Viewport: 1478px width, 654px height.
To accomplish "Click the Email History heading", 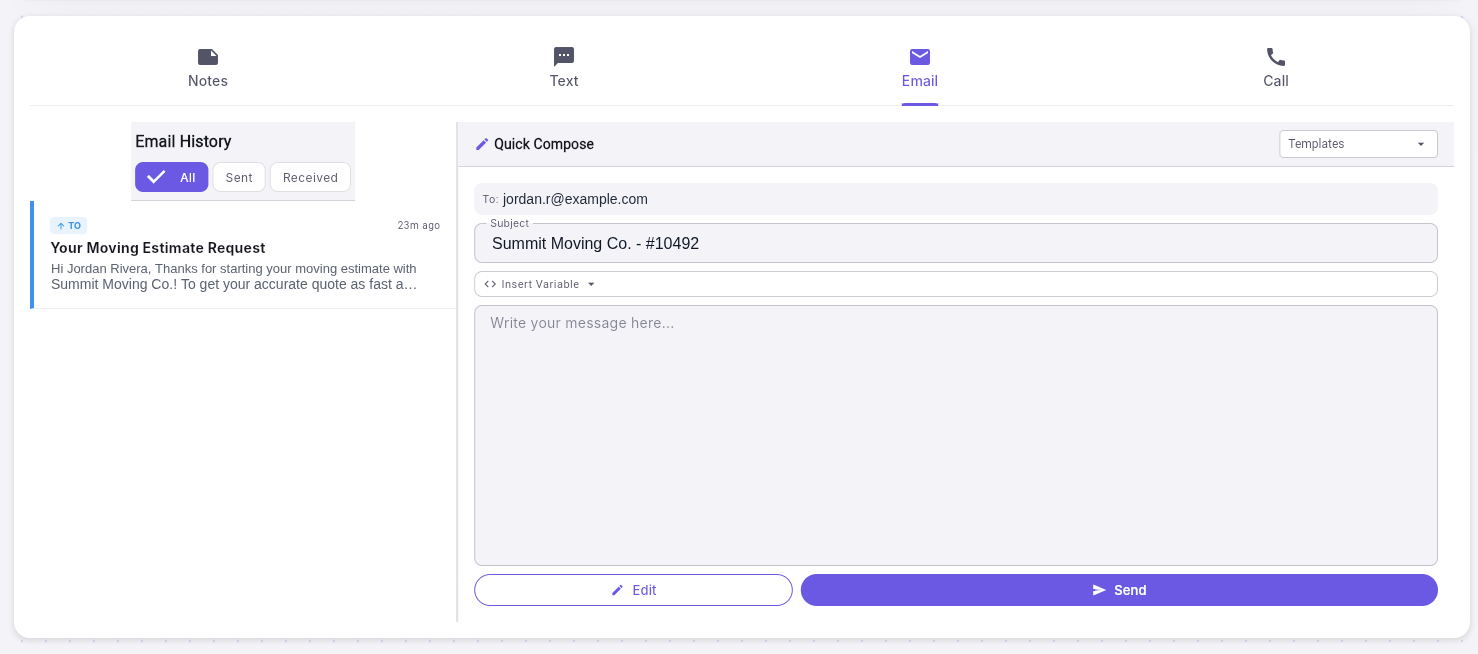I will [183, 141].
